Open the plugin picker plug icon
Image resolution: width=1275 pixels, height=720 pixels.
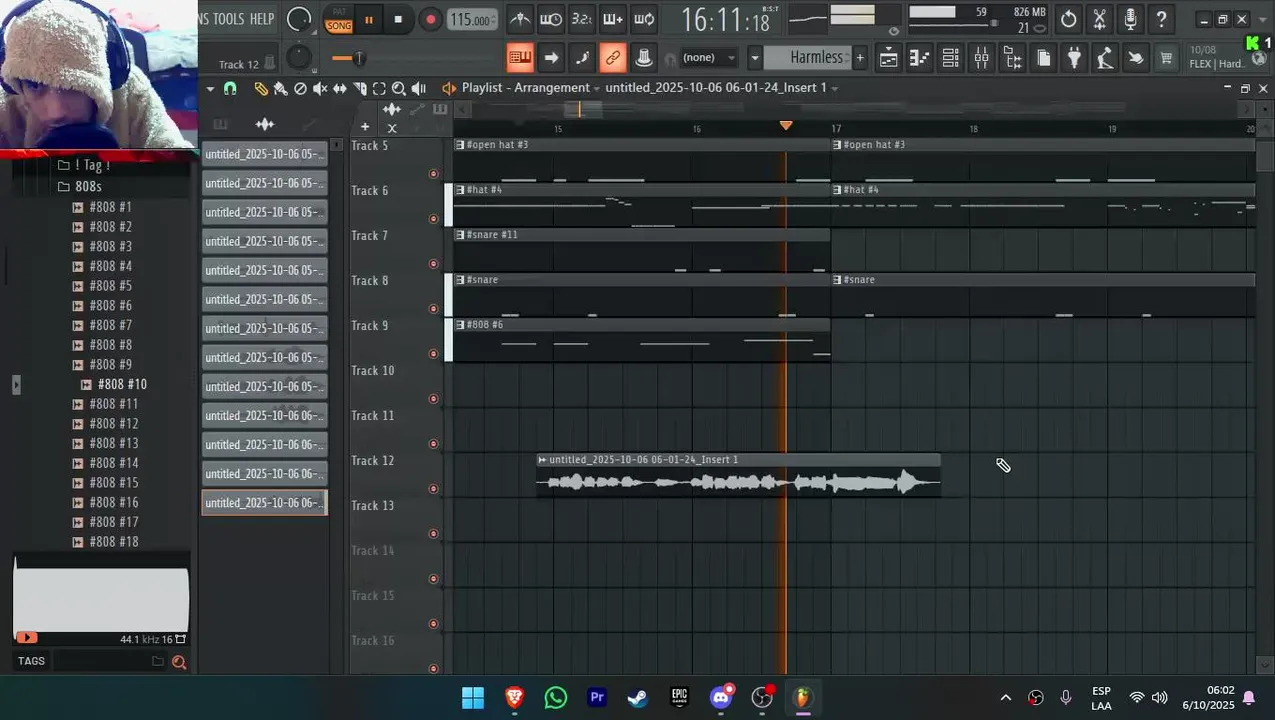click(1074, 58)
